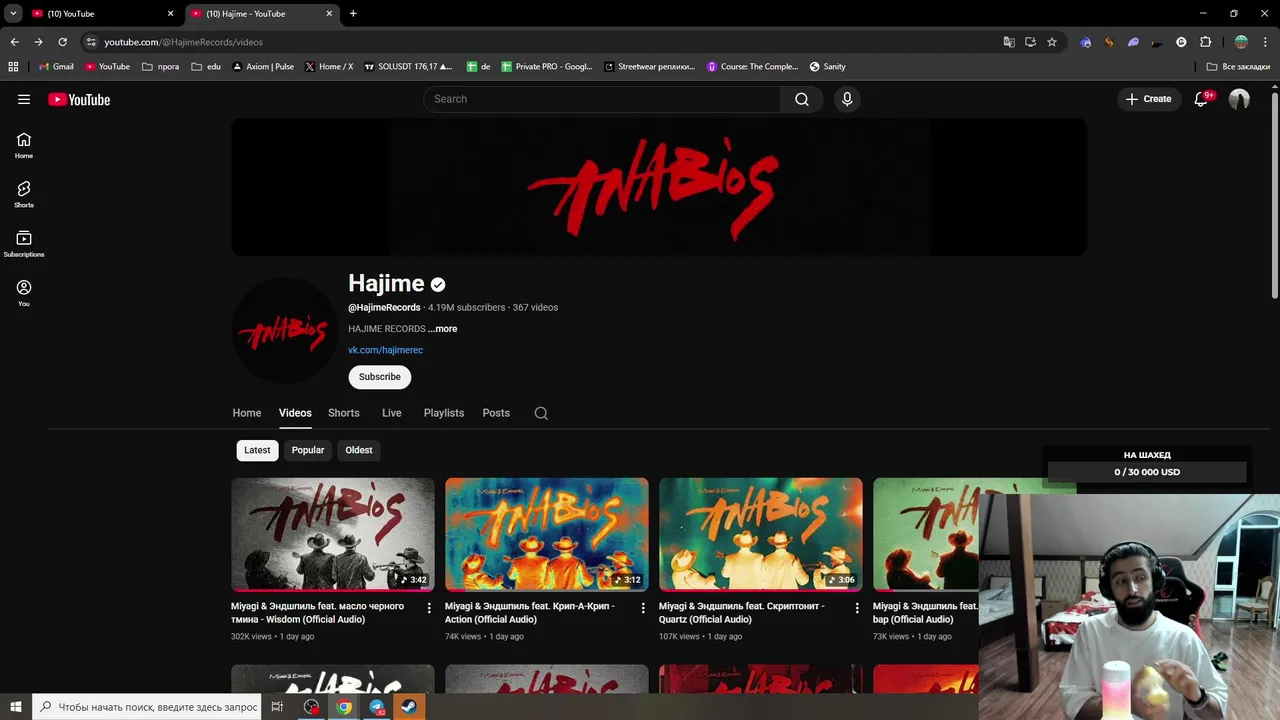1280x720 pixels.
Task: Open the edu bookmarks folder
Action: [206, 67]
